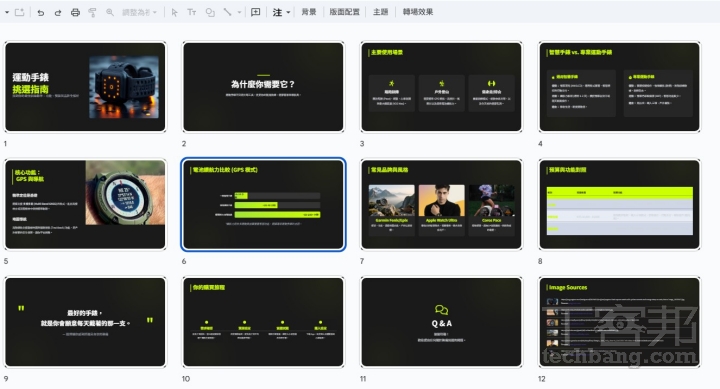Click the new slide icon
Screen dimensions: 720x389
click(19, 12)
